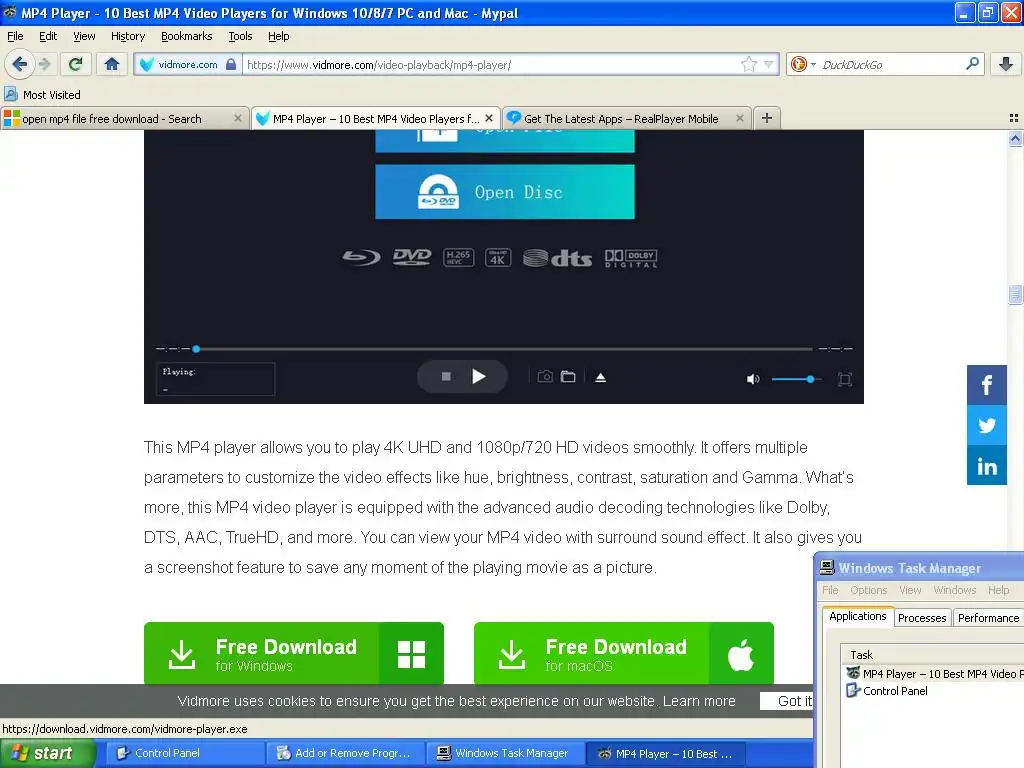Select the Performance tab in Task Manager
Viewport: 1024px width, 768px height.
pos(987,618)
